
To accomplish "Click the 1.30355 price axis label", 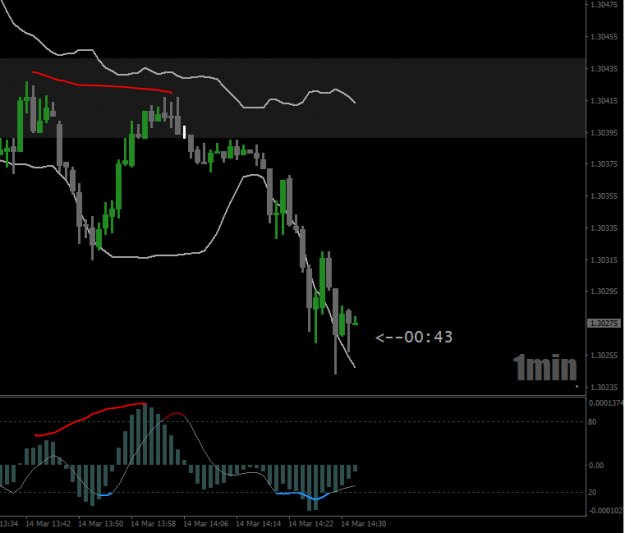I will pyautogui.click(x=604, y=196).
